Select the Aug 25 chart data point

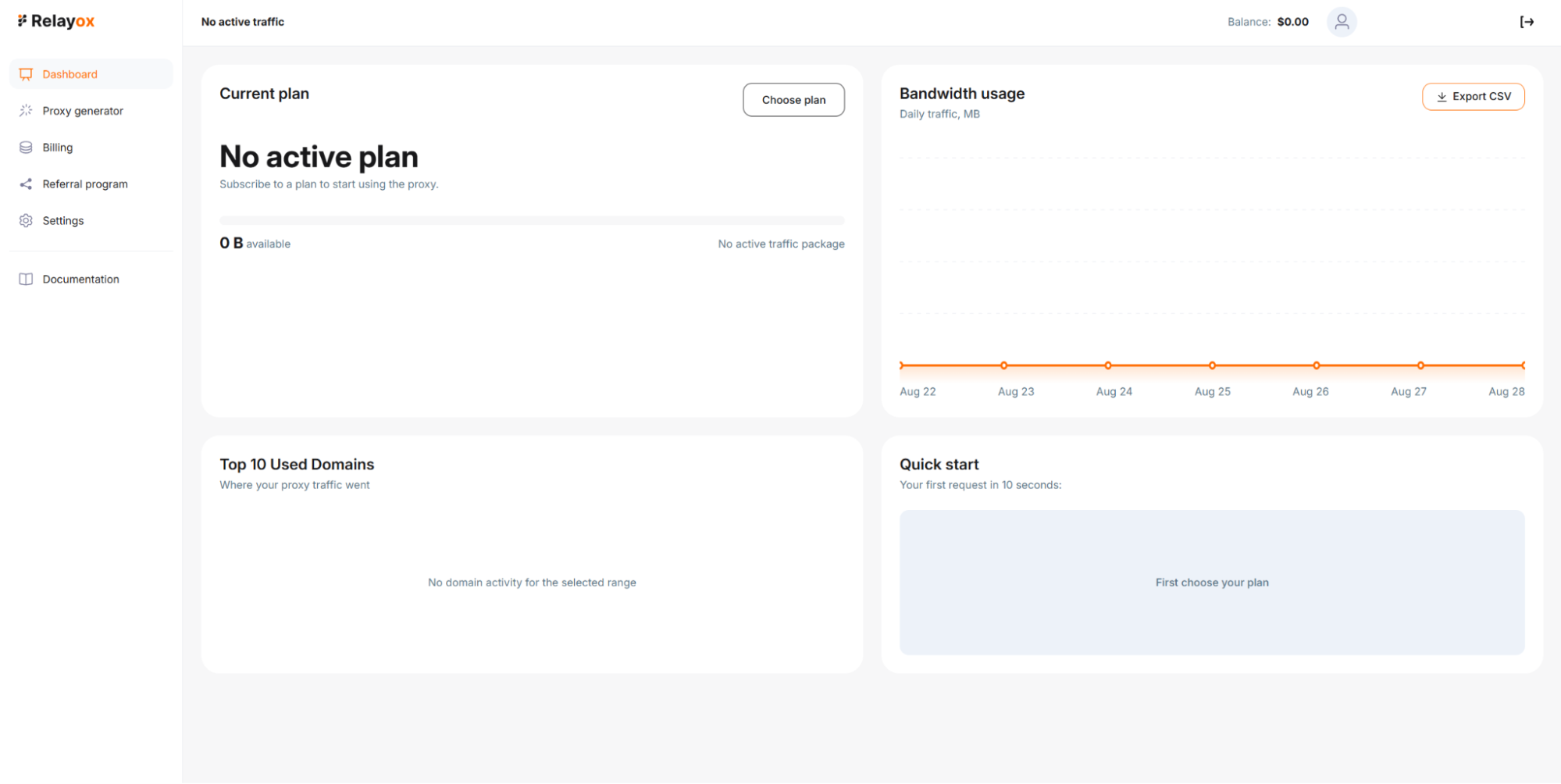coord(1212,365)
